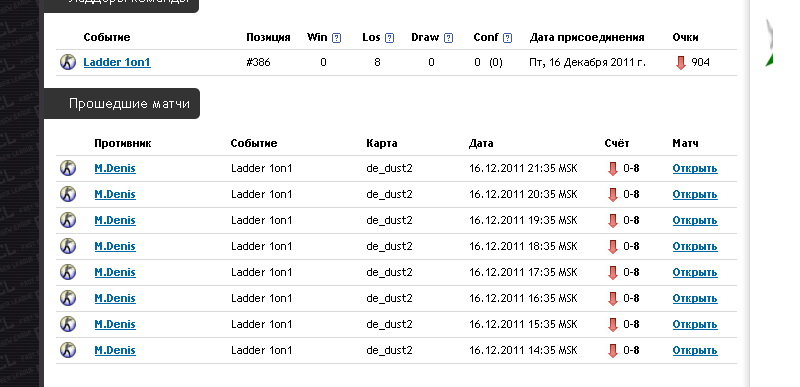Click the Counter-Strike icon beside Ladder 1on1 link
This screenshot has height=387, width=800.
coord(68,62)
